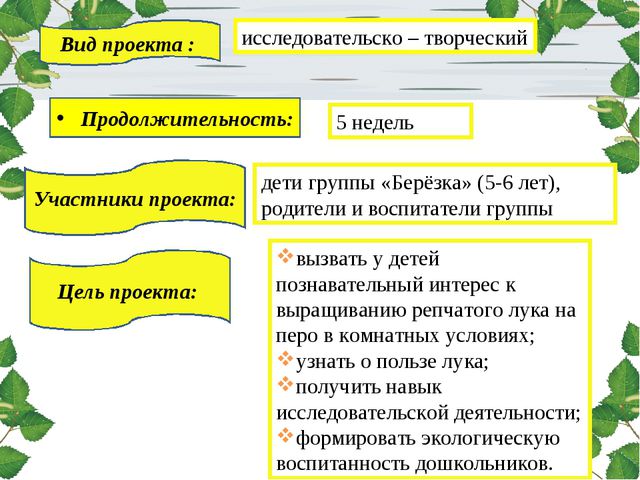Click the text 'формировать экологическую'
The width and height of the screenshot is (640, 480).
coord(427,439)
